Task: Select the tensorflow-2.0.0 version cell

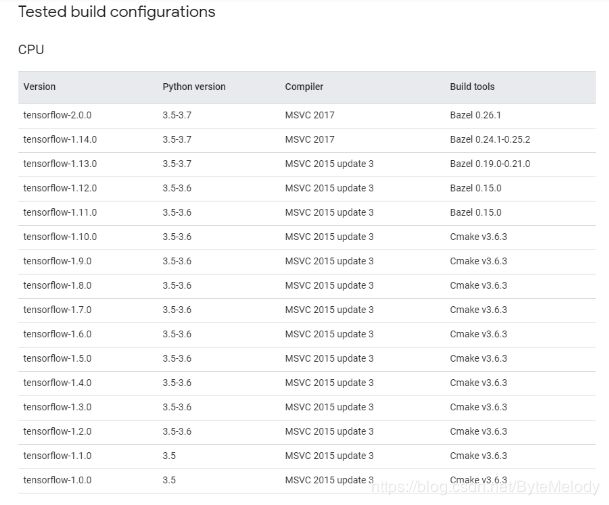Action: tap(57, 115)
